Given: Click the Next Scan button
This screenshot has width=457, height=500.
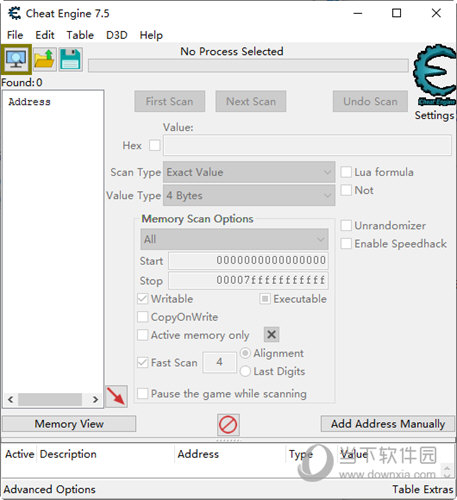Looking at the screenshot, I should coord(251,101).
